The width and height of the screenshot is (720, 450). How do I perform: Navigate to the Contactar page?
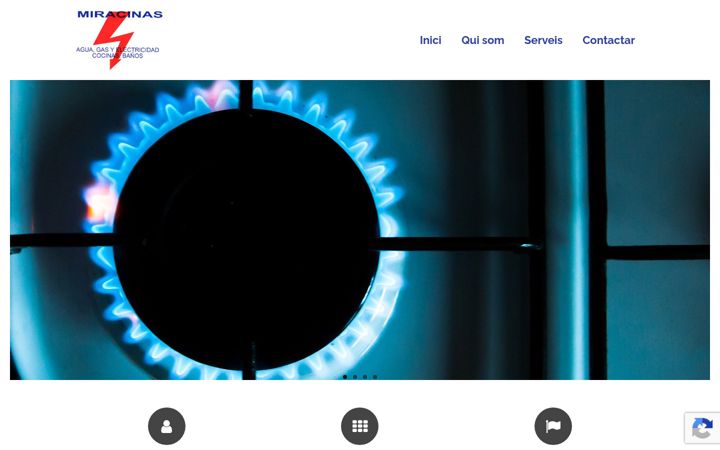[x=608, y=40]
